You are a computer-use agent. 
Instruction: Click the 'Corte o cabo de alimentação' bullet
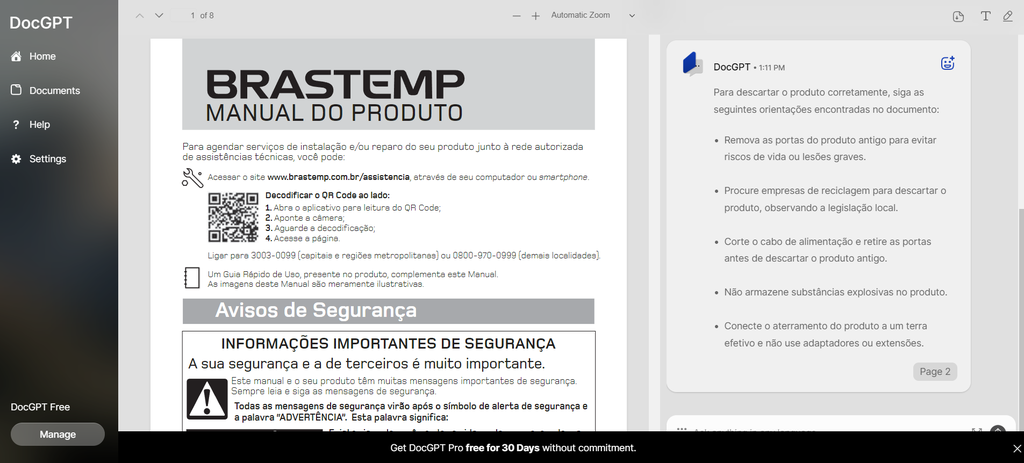[827, 250]
